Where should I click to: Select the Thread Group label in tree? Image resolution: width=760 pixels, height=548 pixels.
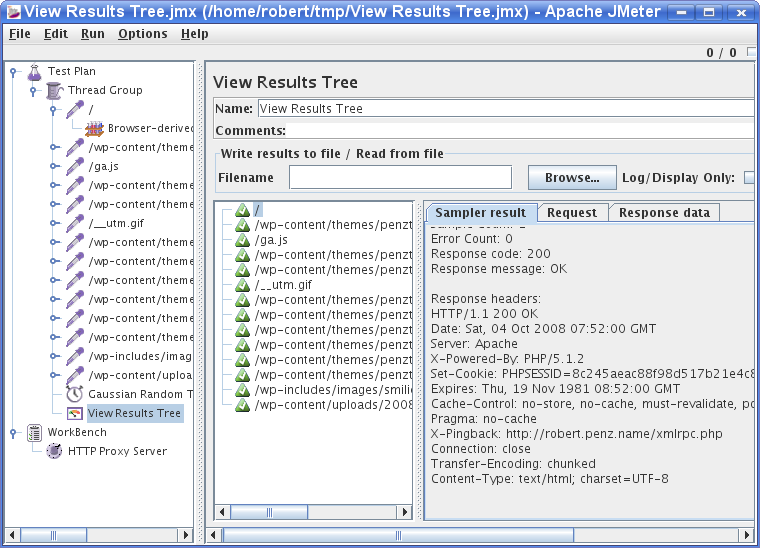coord(105,91)
